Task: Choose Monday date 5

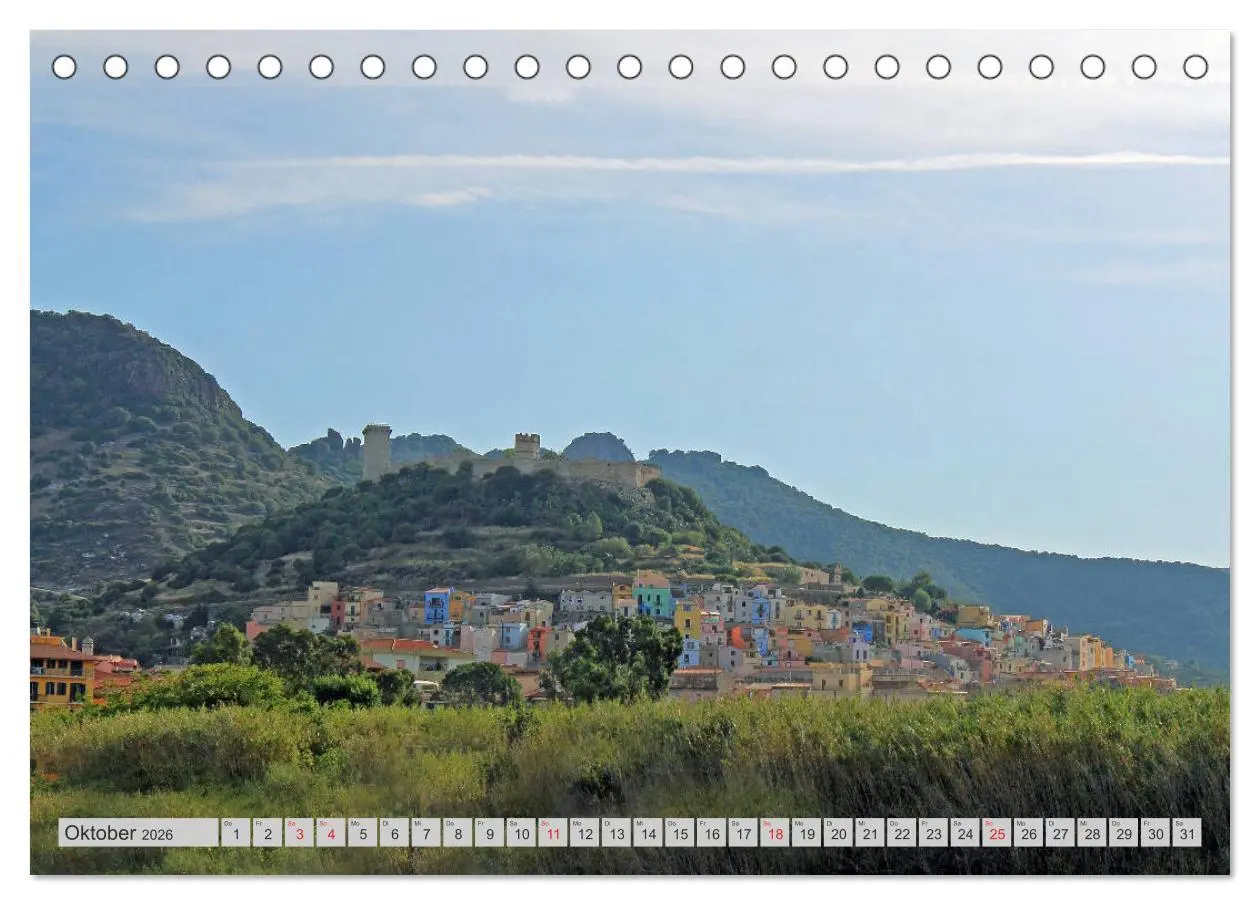Action: click(x=362, y=833)
